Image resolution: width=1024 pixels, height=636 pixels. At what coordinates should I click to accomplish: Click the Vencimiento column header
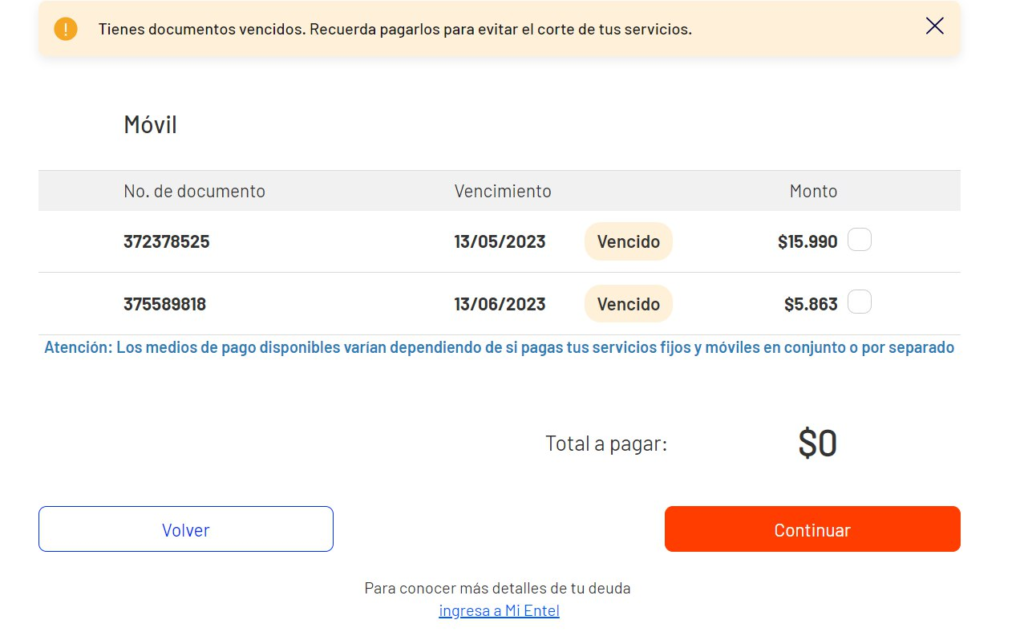(503, 191)
